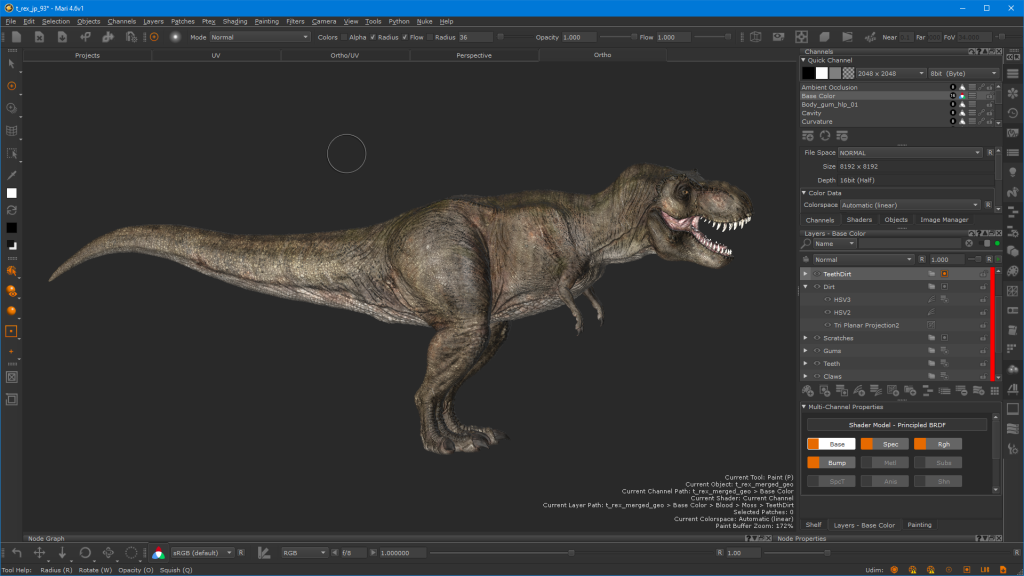Viewport: 1024px width, 576px height.
Task: Click the Add Paint Layer icon in Layers toolbar
Action: 808,391
